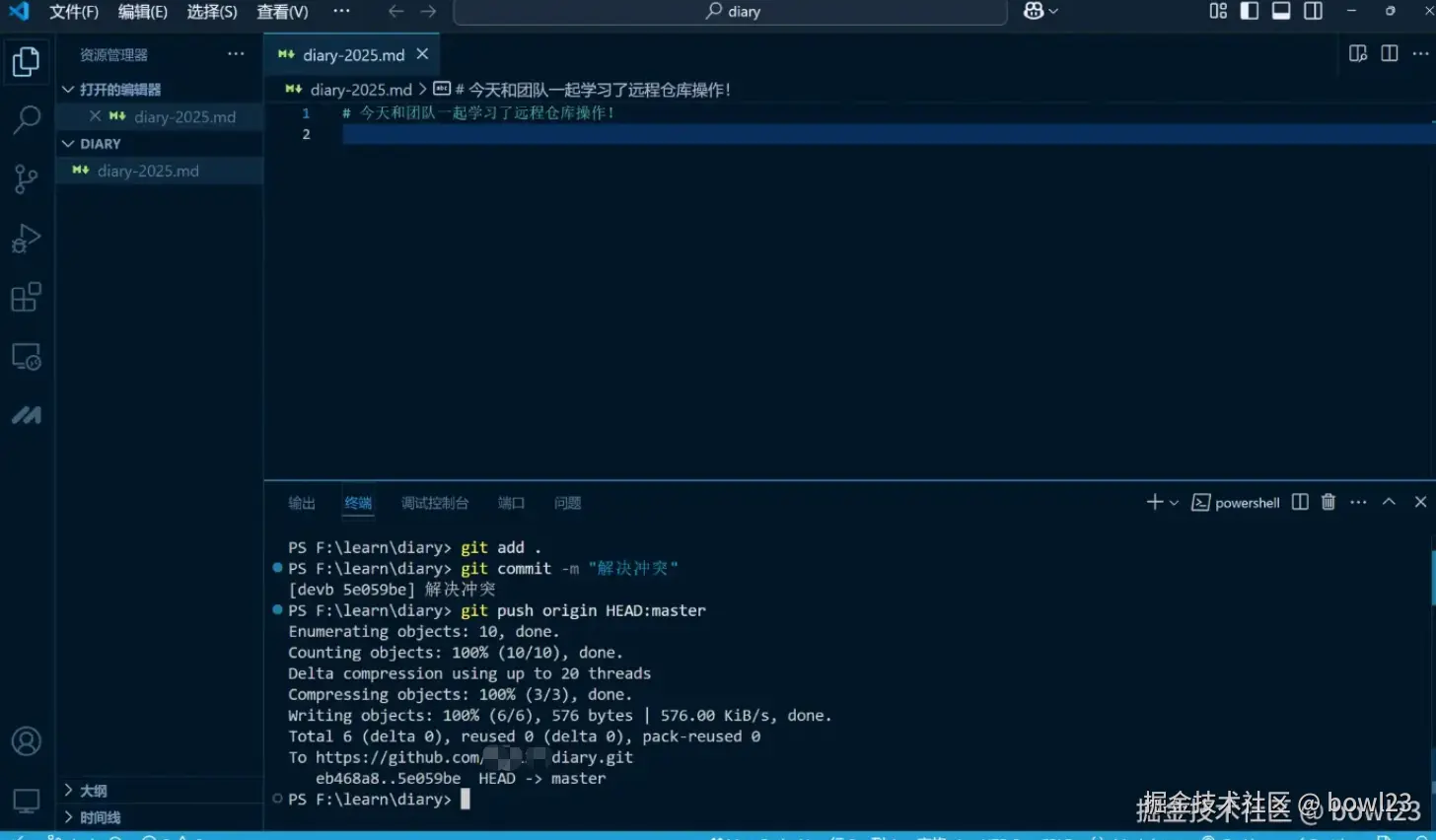Collapse the 打开的编辑器 section
1436x840 pixels.
[160, 90]
